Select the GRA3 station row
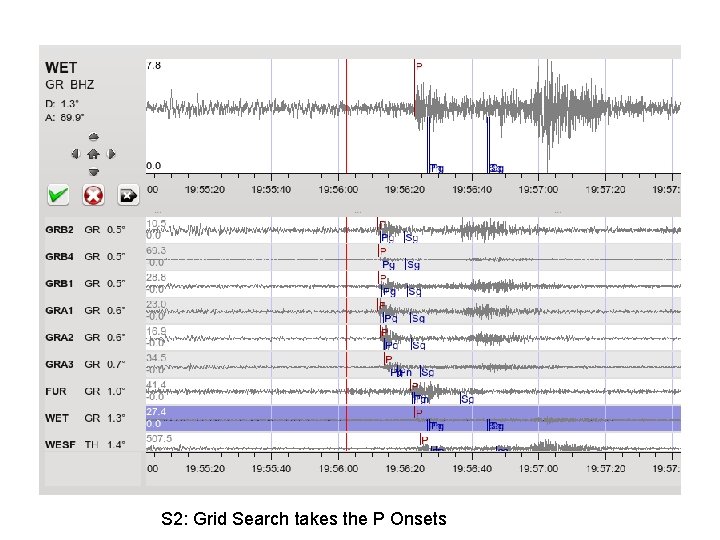Screen dimensions: 720x540 [x=363, y=364]
